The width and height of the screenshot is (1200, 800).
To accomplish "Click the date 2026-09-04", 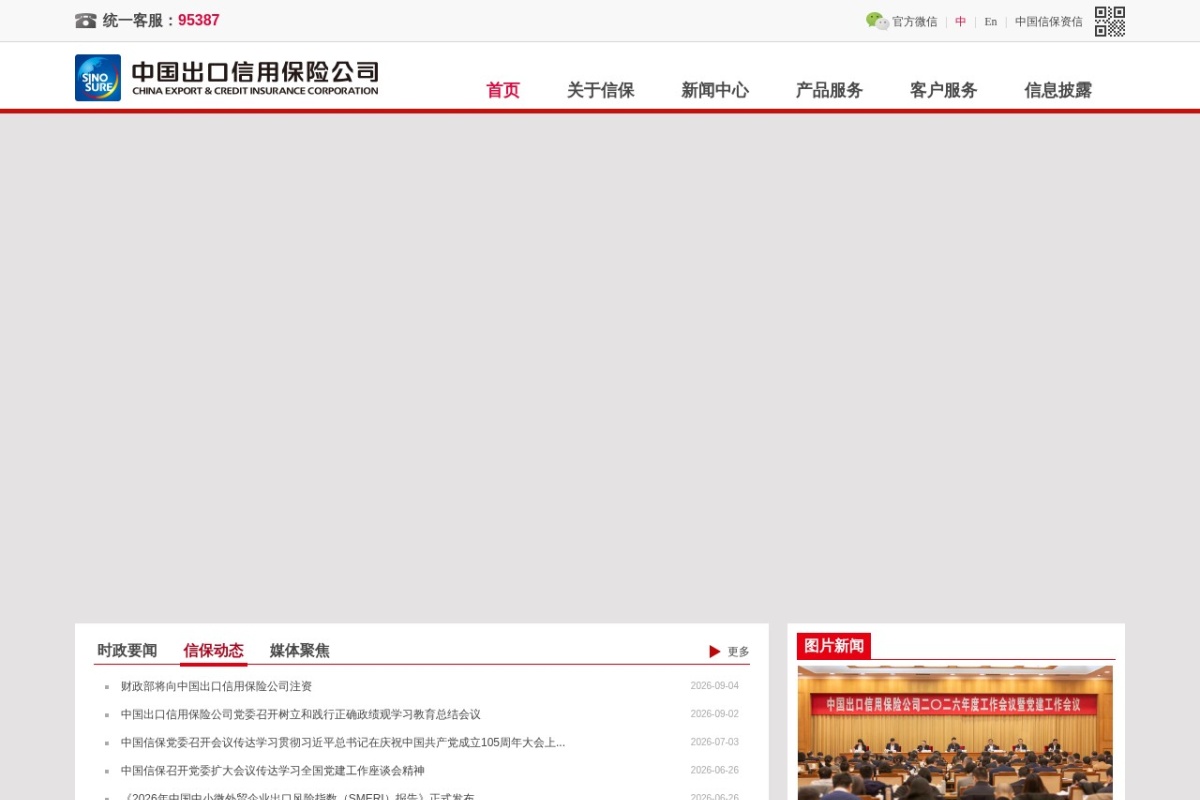I will coord(715,686).
